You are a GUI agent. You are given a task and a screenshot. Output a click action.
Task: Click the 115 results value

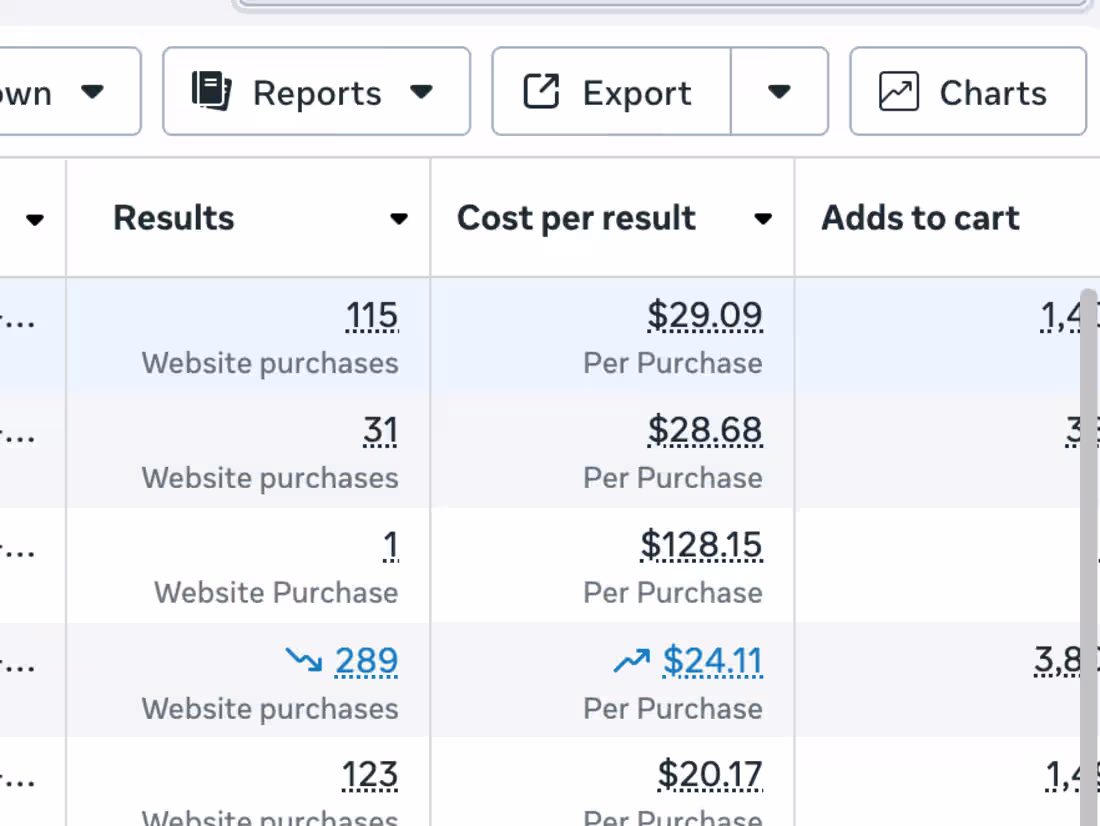click(x=372, y=317)
